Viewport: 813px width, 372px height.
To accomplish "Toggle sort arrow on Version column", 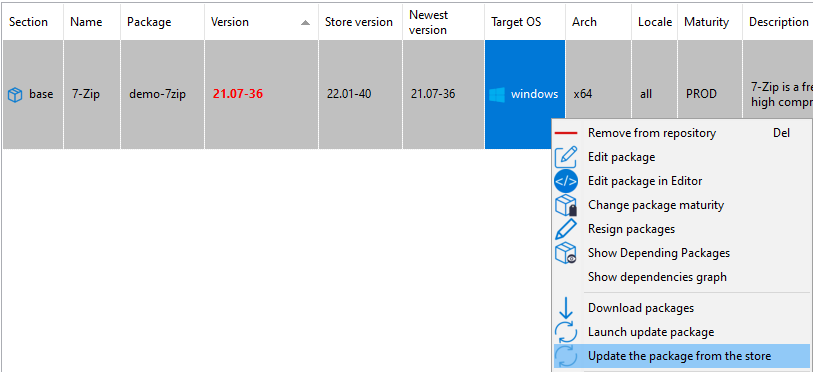I will click(x=305, y=22).
